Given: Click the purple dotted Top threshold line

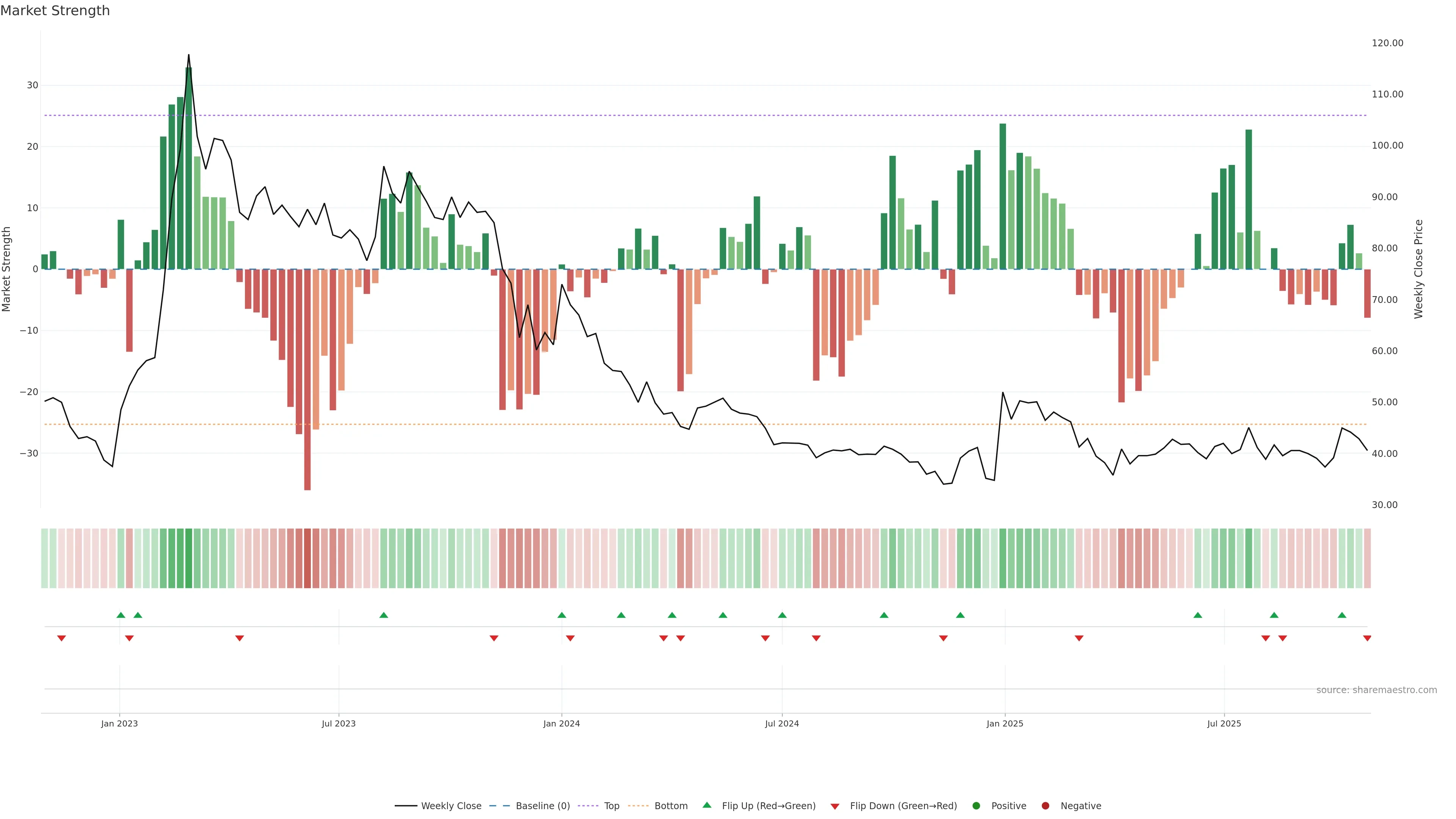Looking at the screenshot, I should (678, 115).
